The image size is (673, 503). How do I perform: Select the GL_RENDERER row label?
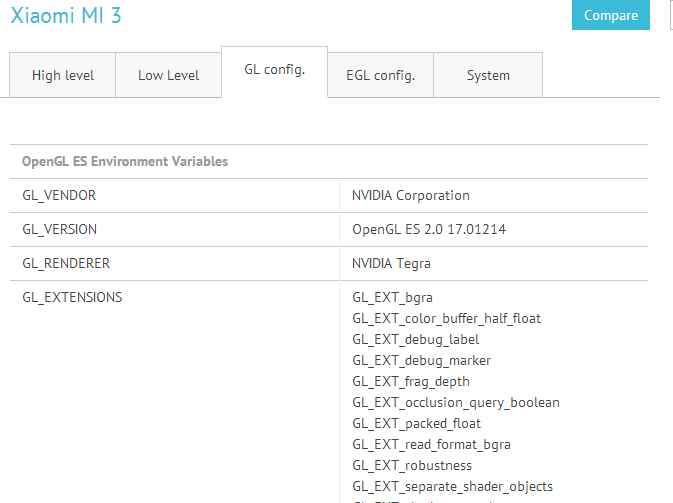tap(66, 263)
